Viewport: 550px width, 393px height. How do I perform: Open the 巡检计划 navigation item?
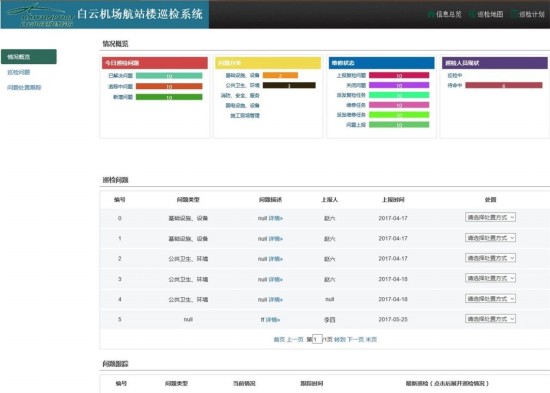point(531,14)
